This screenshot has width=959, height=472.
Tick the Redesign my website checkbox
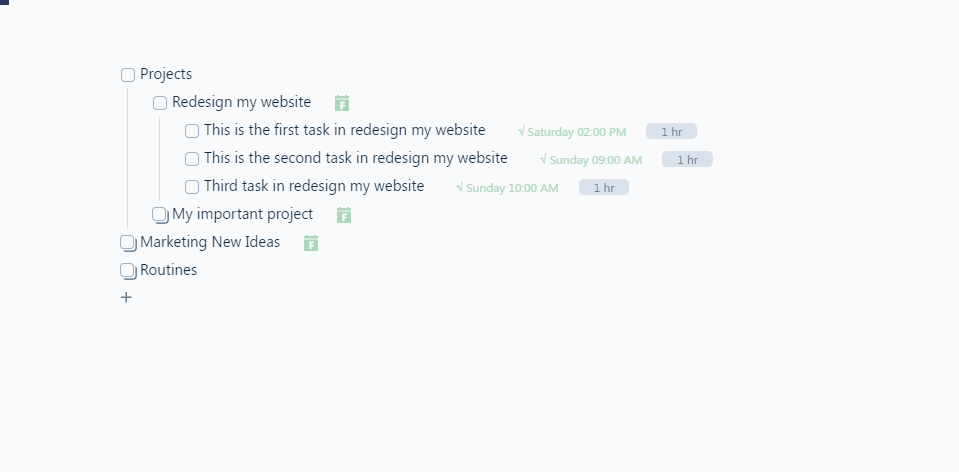click(160, 103)
